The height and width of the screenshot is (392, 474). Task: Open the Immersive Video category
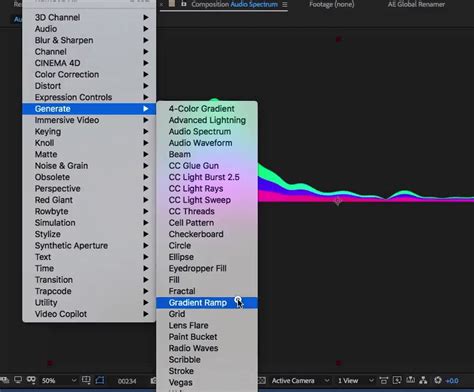coord(89,120)
